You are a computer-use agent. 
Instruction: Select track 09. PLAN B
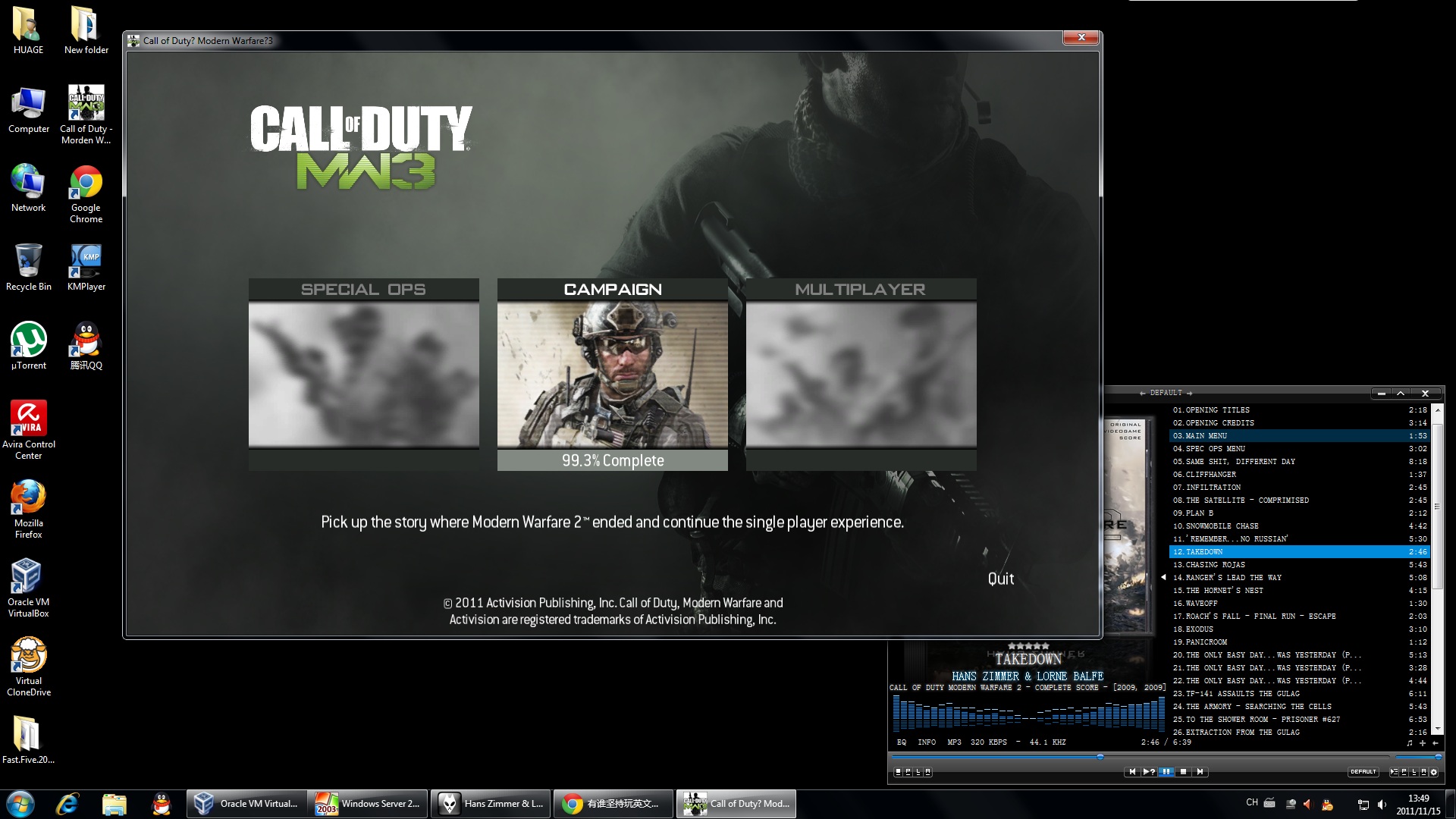coord(1300,513)
